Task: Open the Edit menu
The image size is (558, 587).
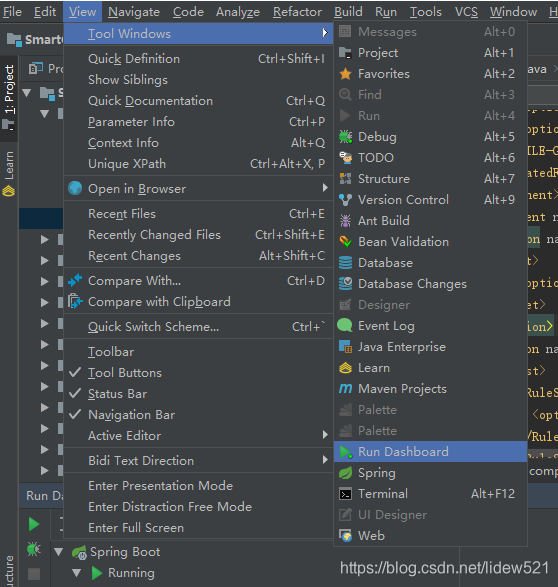Action: (45, 12)
